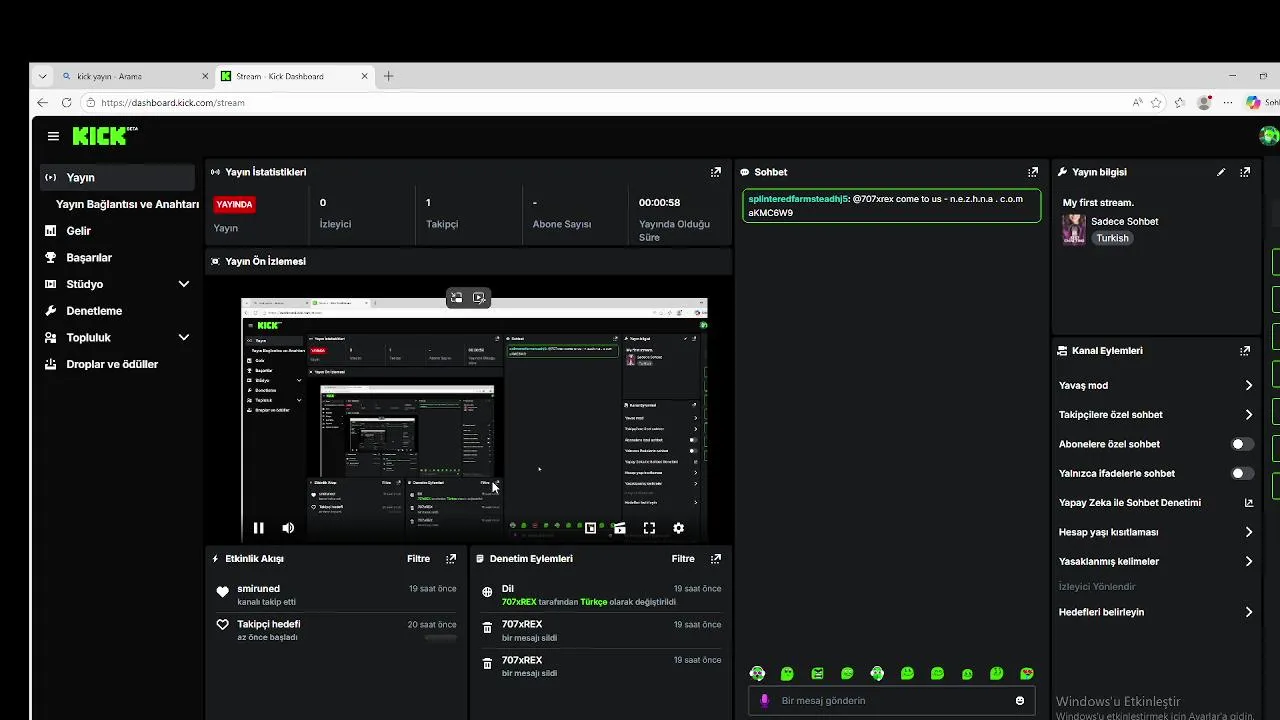Open Hedefleri belirleyin settings

(x=1156, y=612)
